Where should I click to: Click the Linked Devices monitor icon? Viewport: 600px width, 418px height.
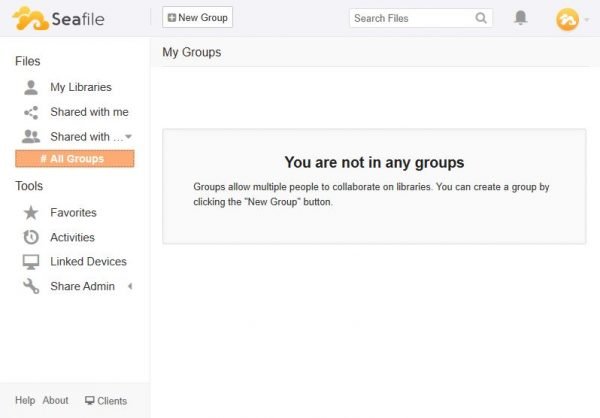31,261
